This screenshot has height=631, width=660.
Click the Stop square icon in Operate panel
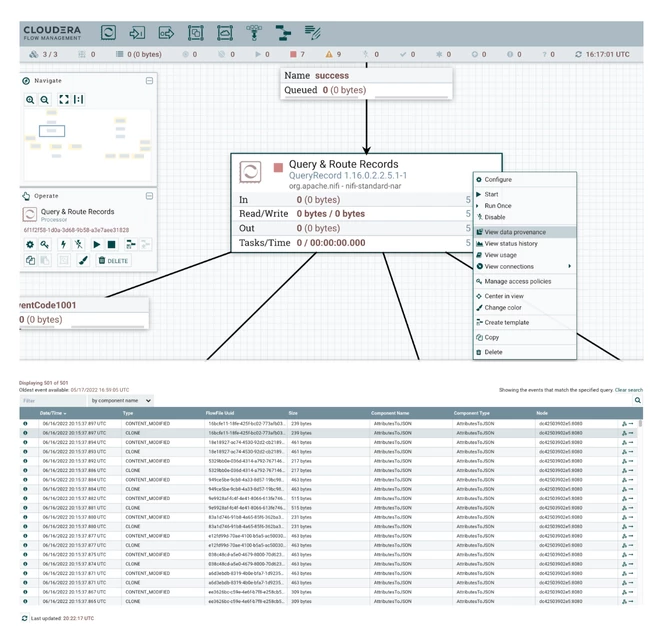(111, 244)
